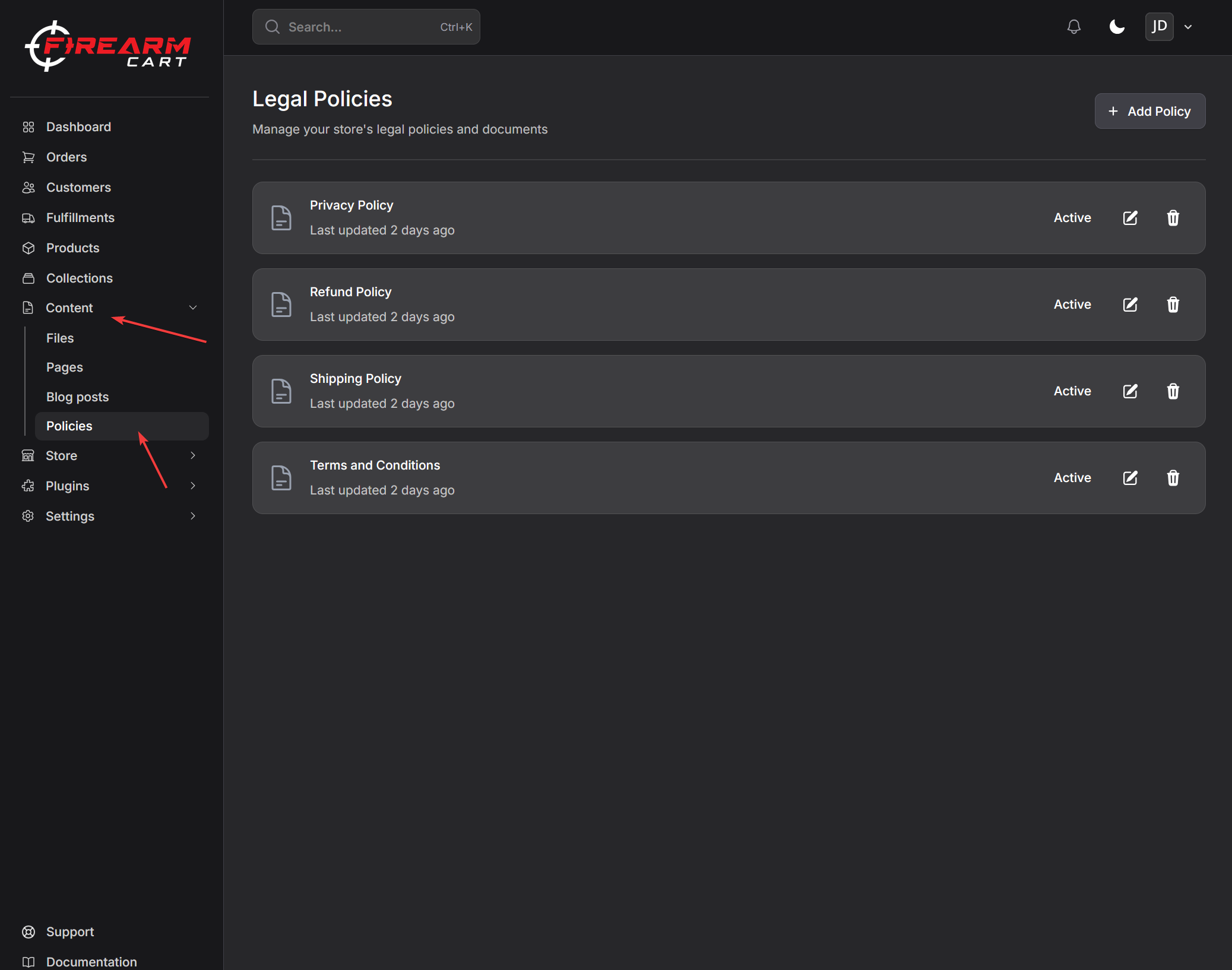
Task: Click the Add Policy button
Action: [x=1149, y=111]
